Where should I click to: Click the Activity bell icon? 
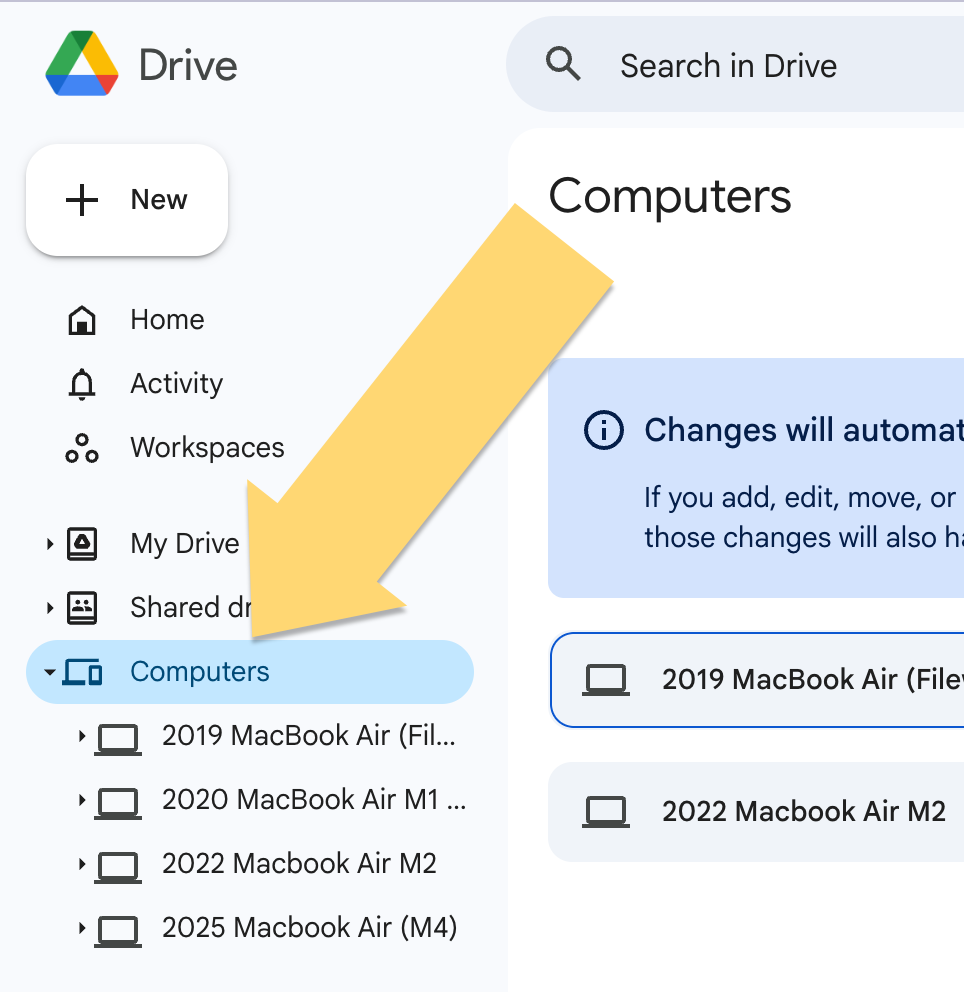(x=82, y=384)
